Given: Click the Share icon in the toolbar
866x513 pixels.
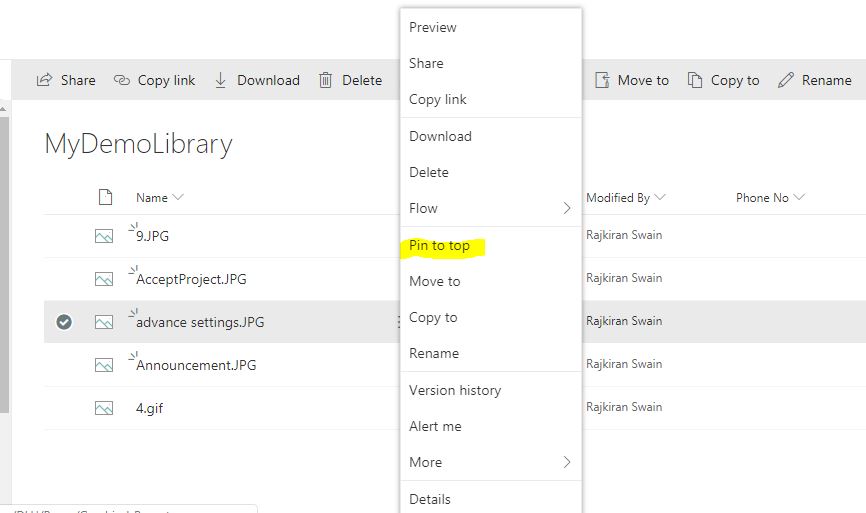Looking at the screenshot, I should (x=44, y=80).
